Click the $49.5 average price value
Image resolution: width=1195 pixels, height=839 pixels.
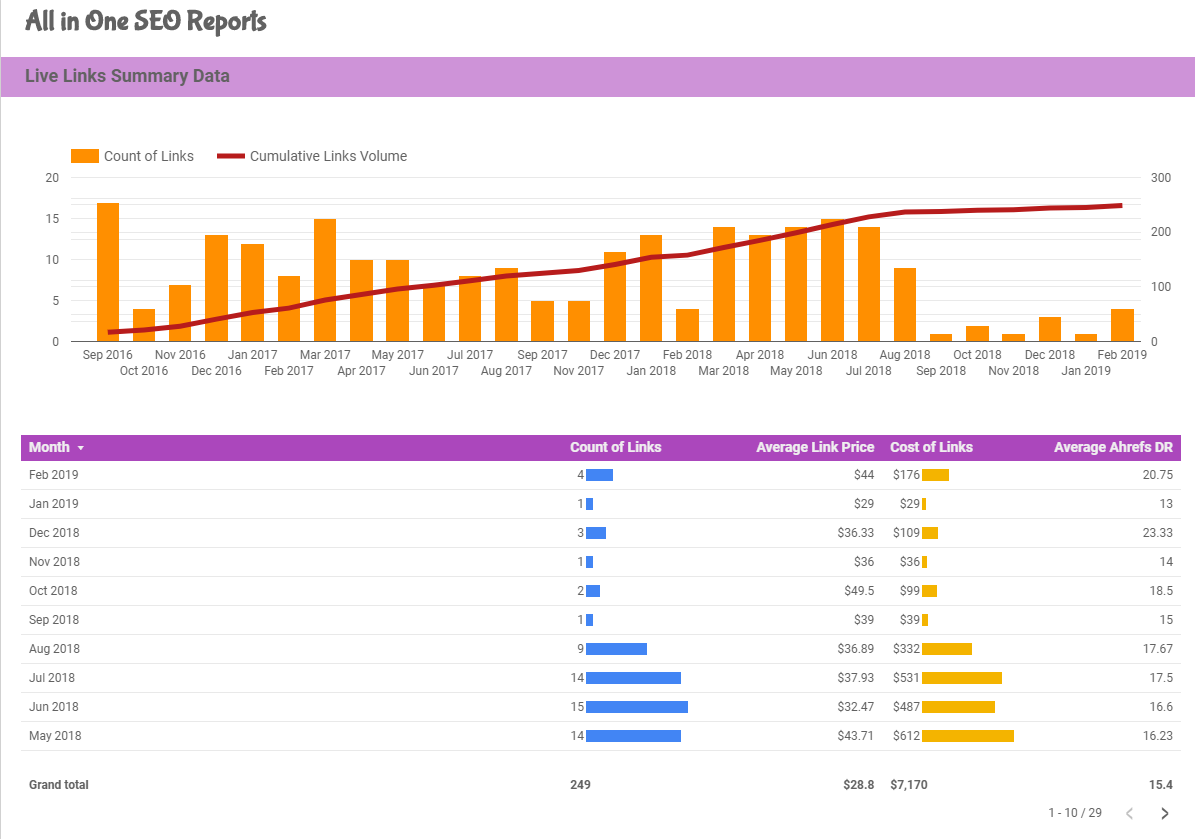[859, 591]
